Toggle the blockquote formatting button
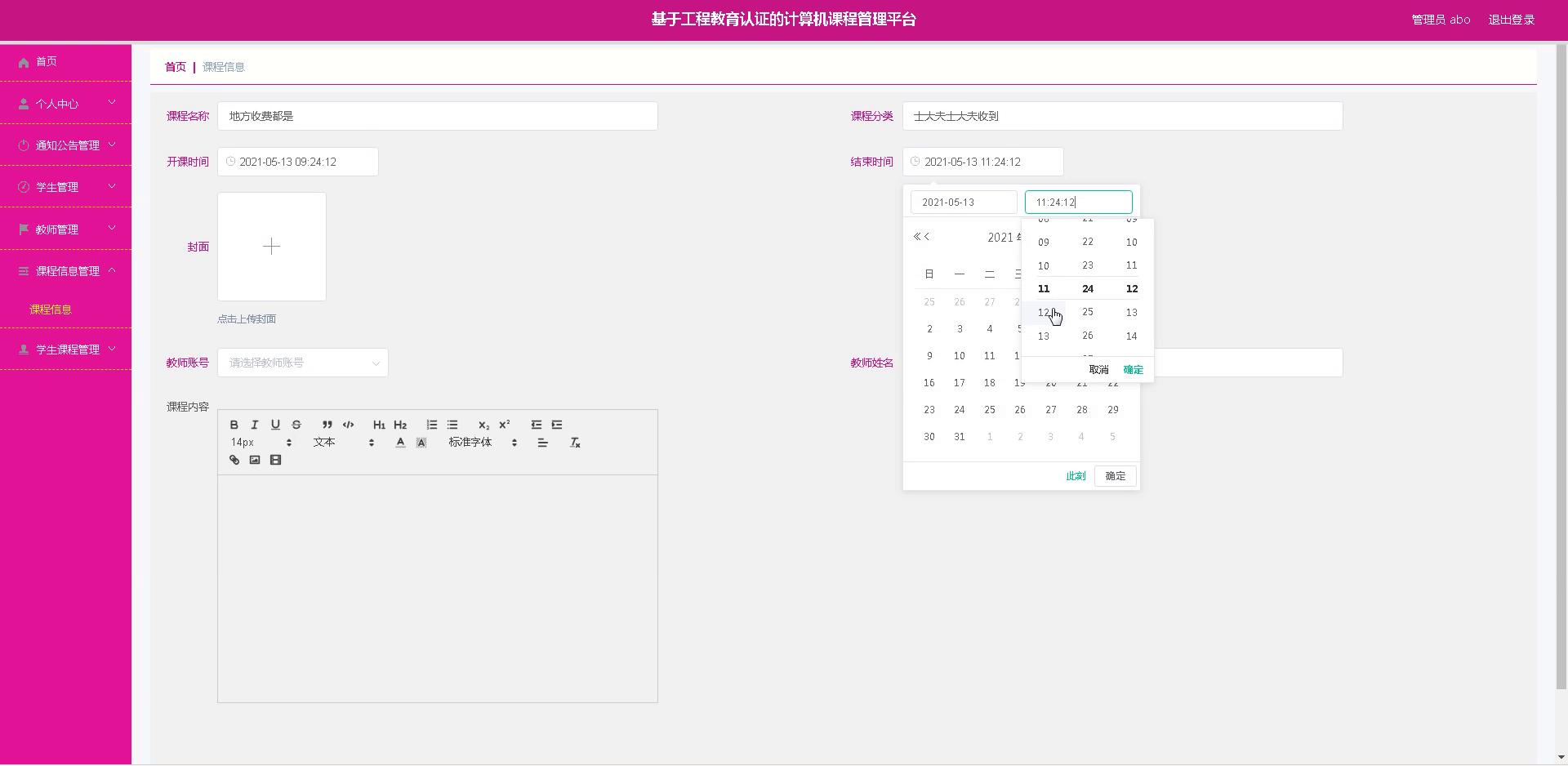The image size is (1568, 766). 327,425
